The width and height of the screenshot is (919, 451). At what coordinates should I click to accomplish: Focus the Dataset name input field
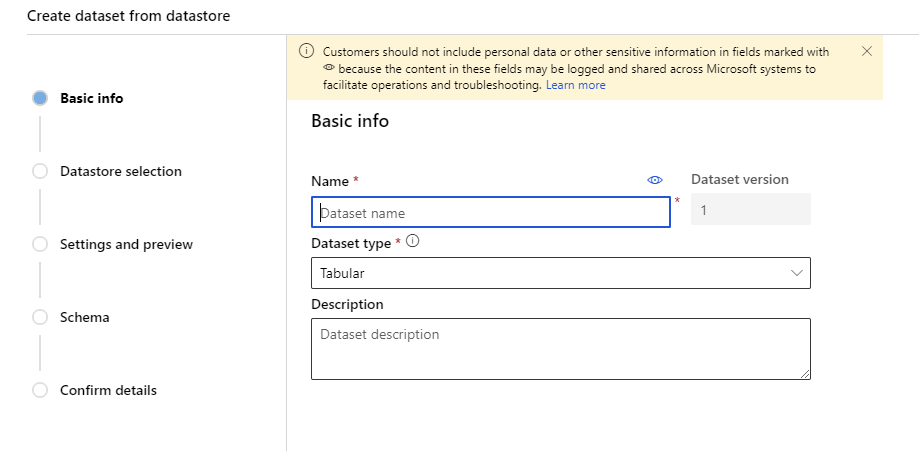pos(491,212)
